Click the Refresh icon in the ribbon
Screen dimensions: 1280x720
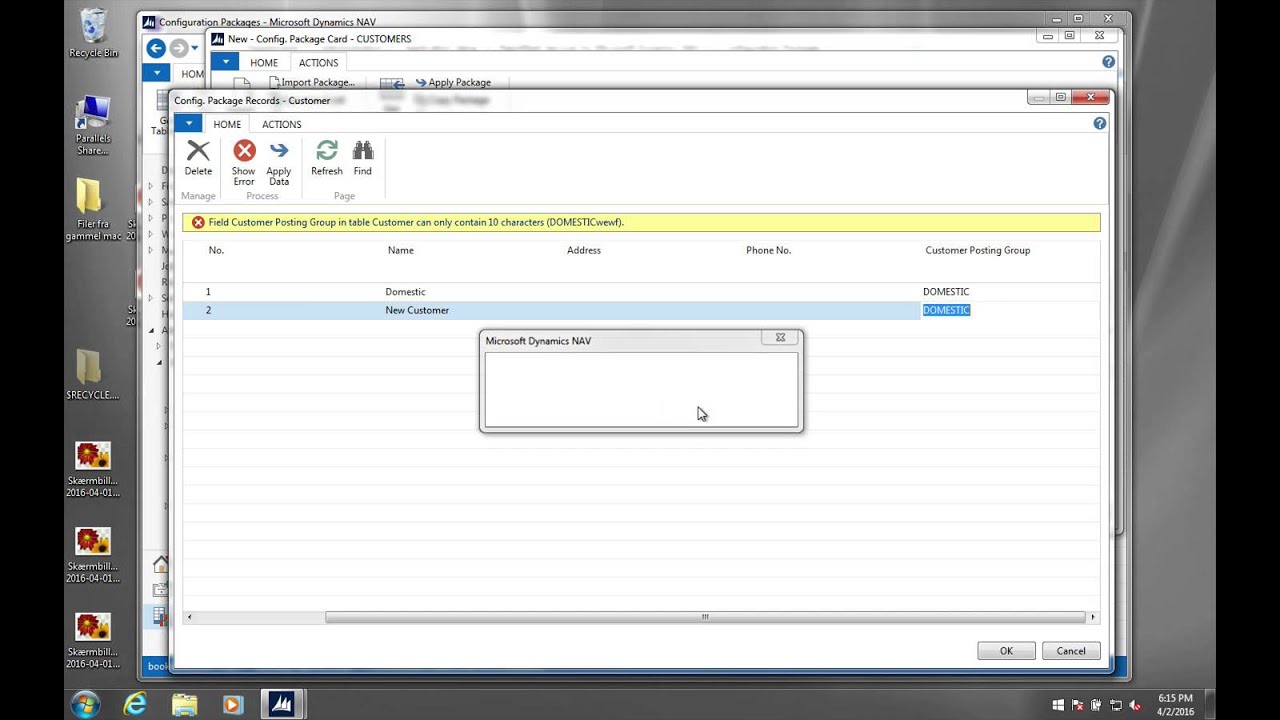tap(327, 151)
